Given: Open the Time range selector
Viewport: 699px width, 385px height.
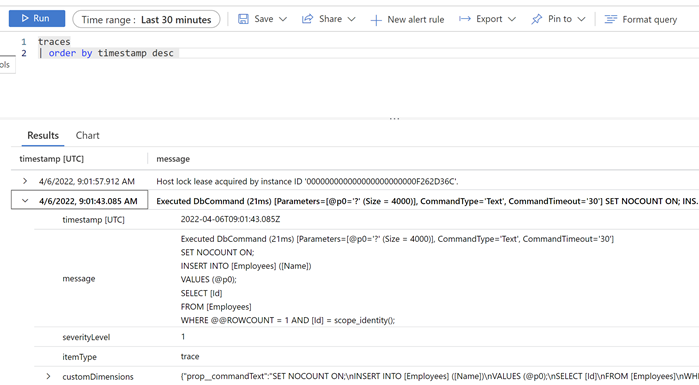Looking at the screenshot, I should pyautogui.click(x=146, y=20).
